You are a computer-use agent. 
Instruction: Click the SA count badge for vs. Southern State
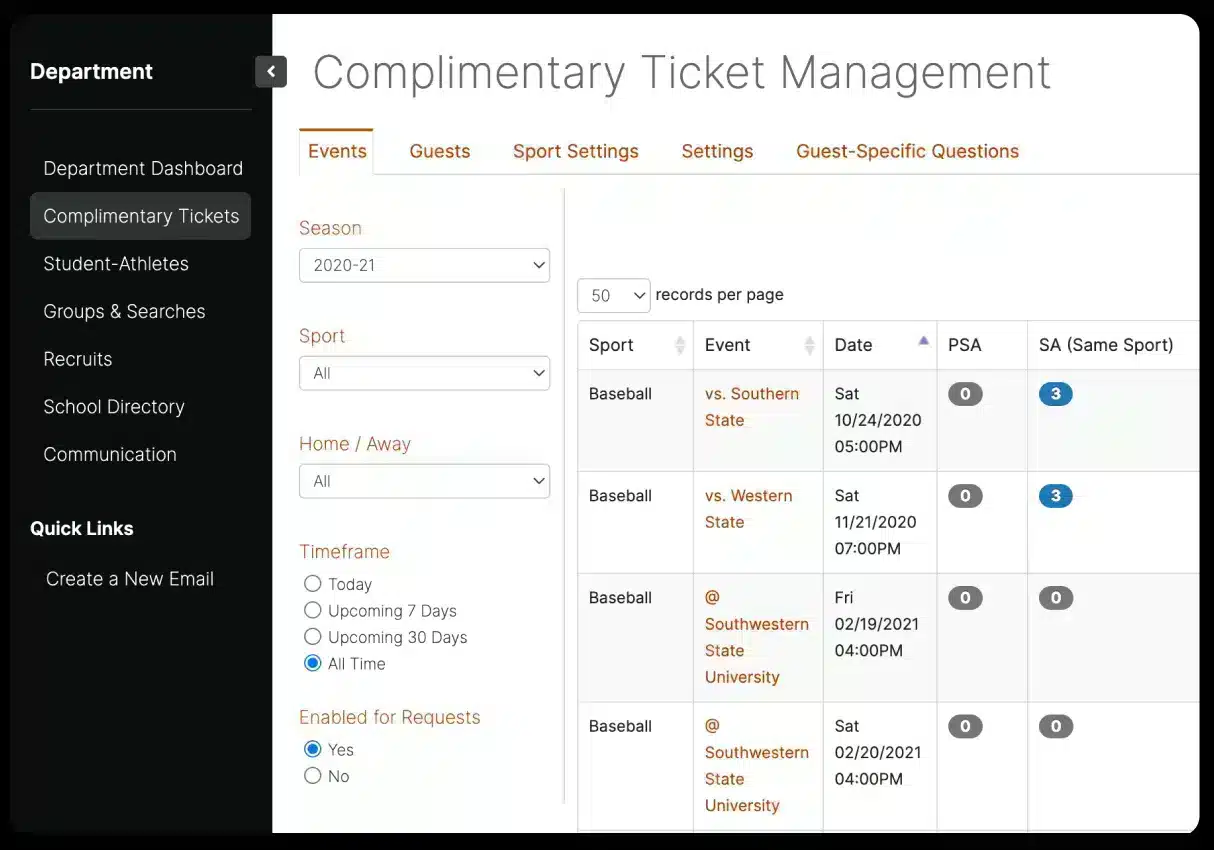(x=1056, y=393)
